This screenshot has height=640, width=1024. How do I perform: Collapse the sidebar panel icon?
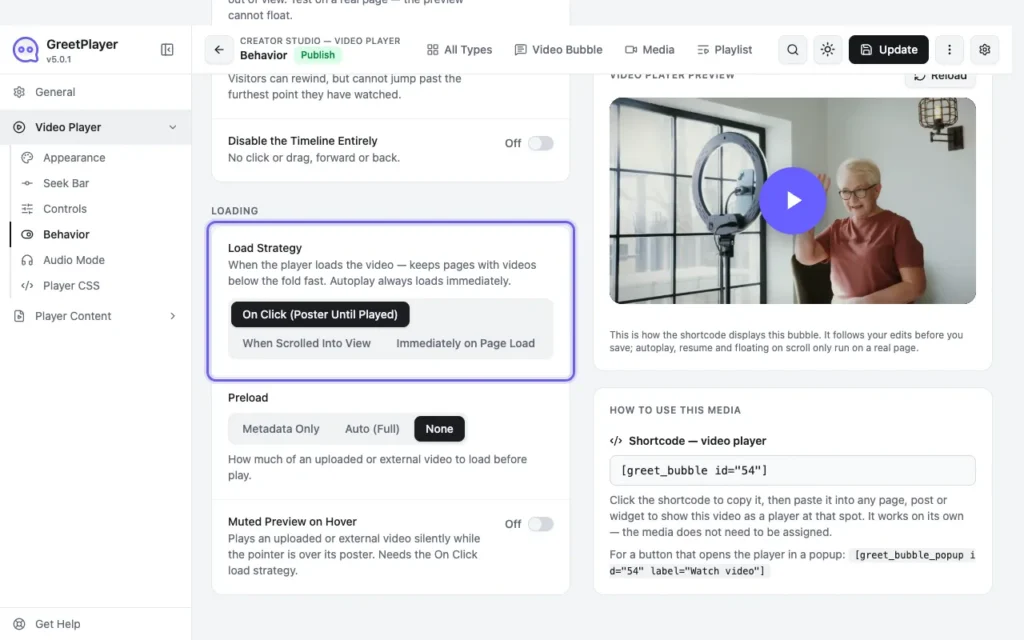pyautogui.click(x=167, y=50)
